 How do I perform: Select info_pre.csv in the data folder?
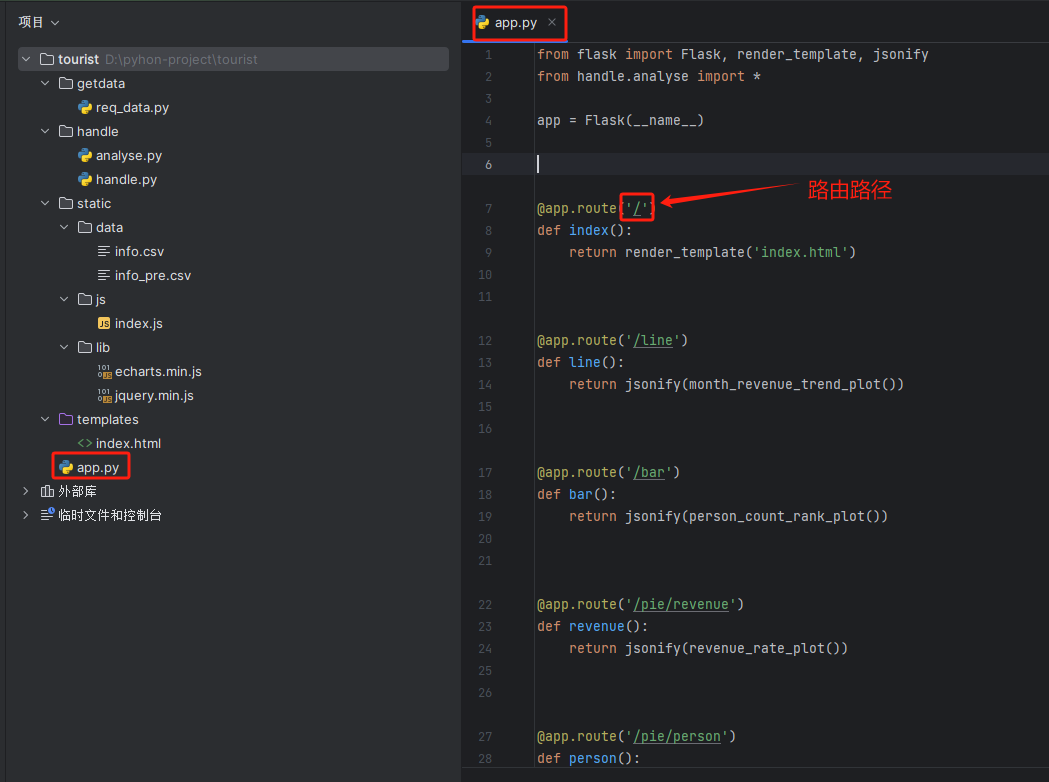(x=152, y=276)
